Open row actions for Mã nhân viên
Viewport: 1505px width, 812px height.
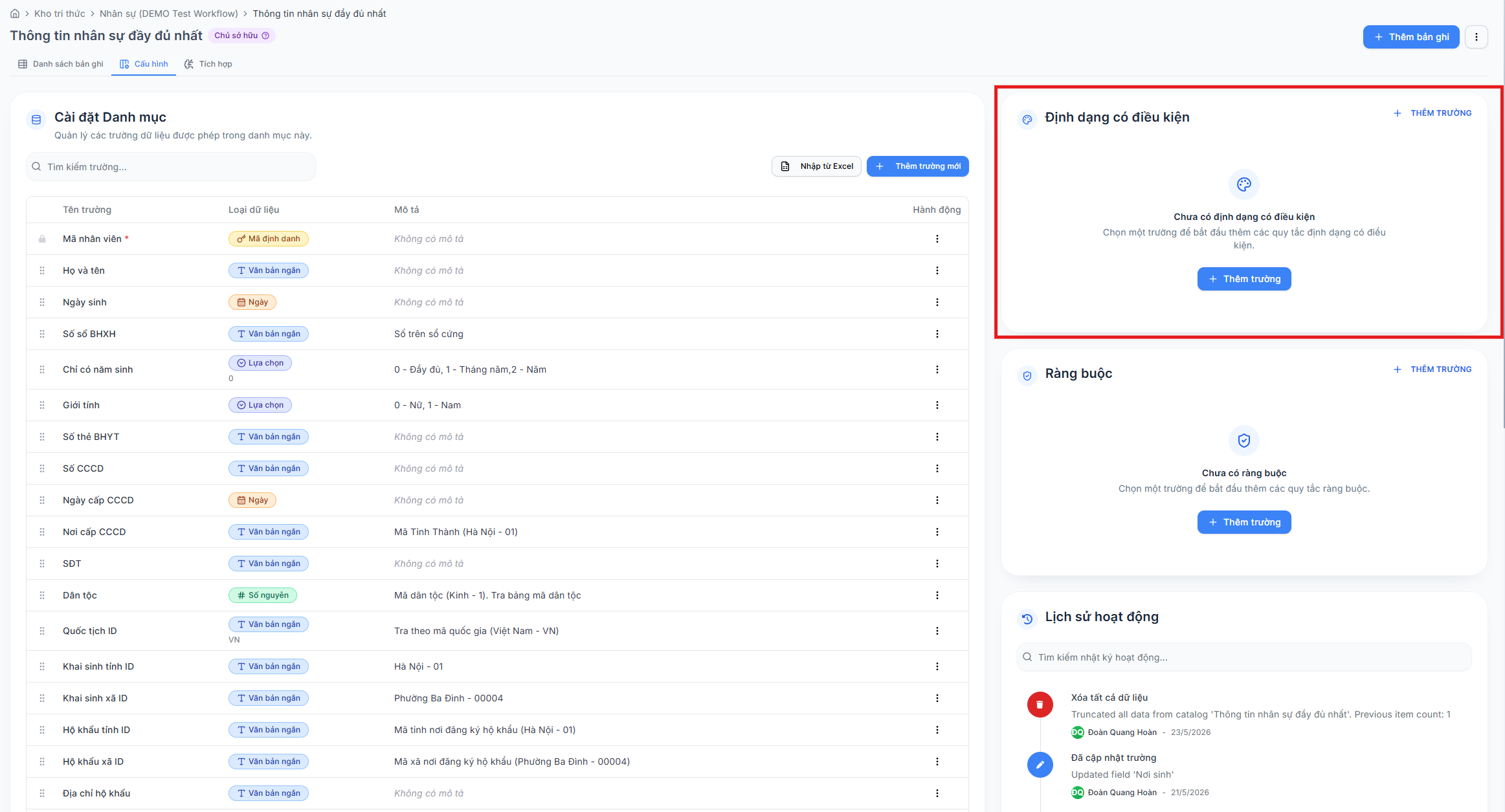937,239
